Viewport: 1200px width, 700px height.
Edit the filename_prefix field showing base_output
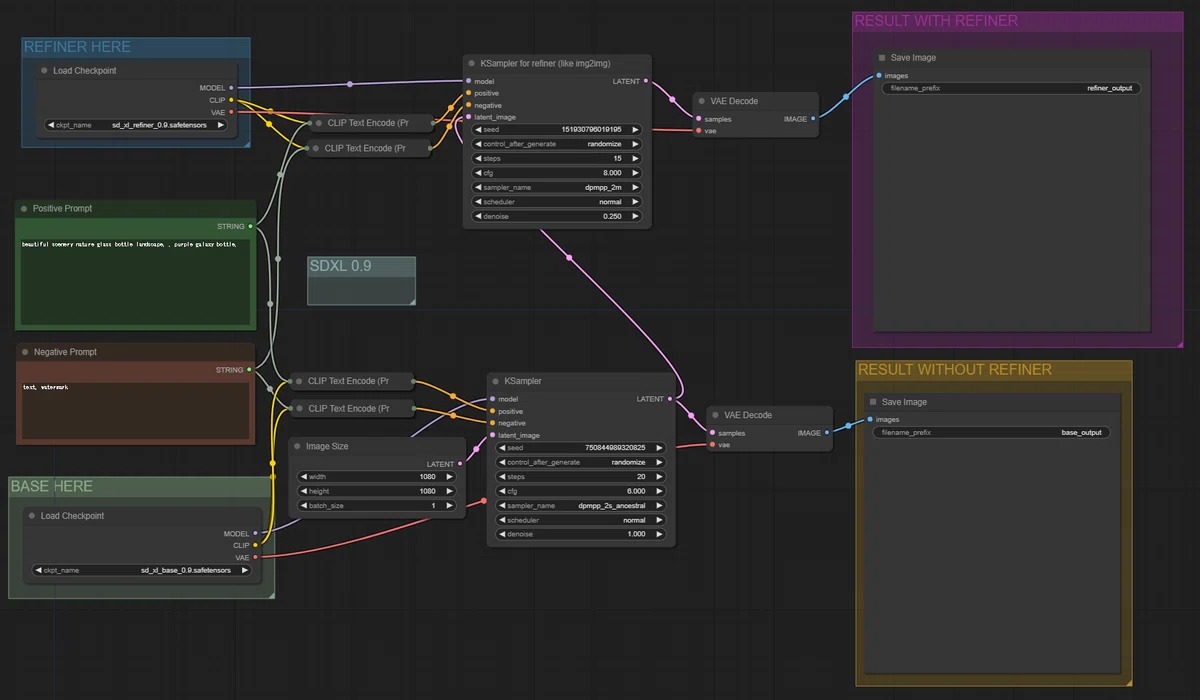click(x=991, y=433)
